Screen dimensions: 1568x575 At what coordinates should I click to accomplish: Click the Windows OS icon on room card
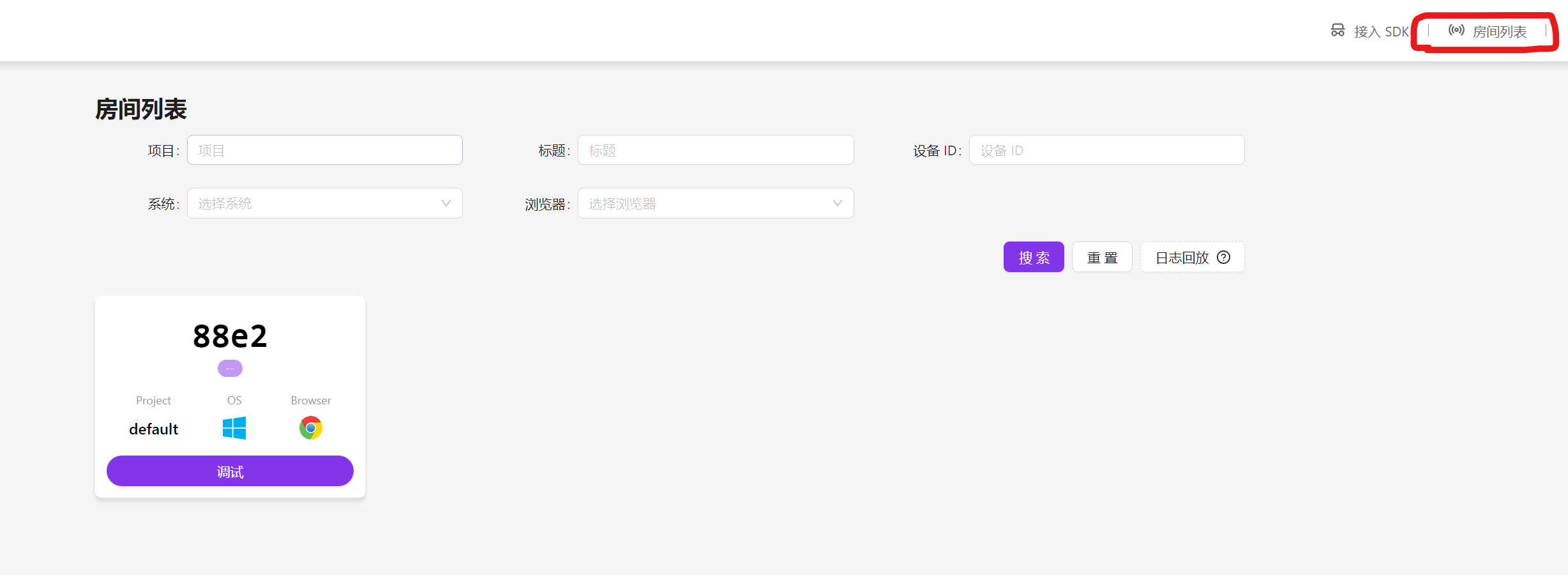click(x=234, y=428)
